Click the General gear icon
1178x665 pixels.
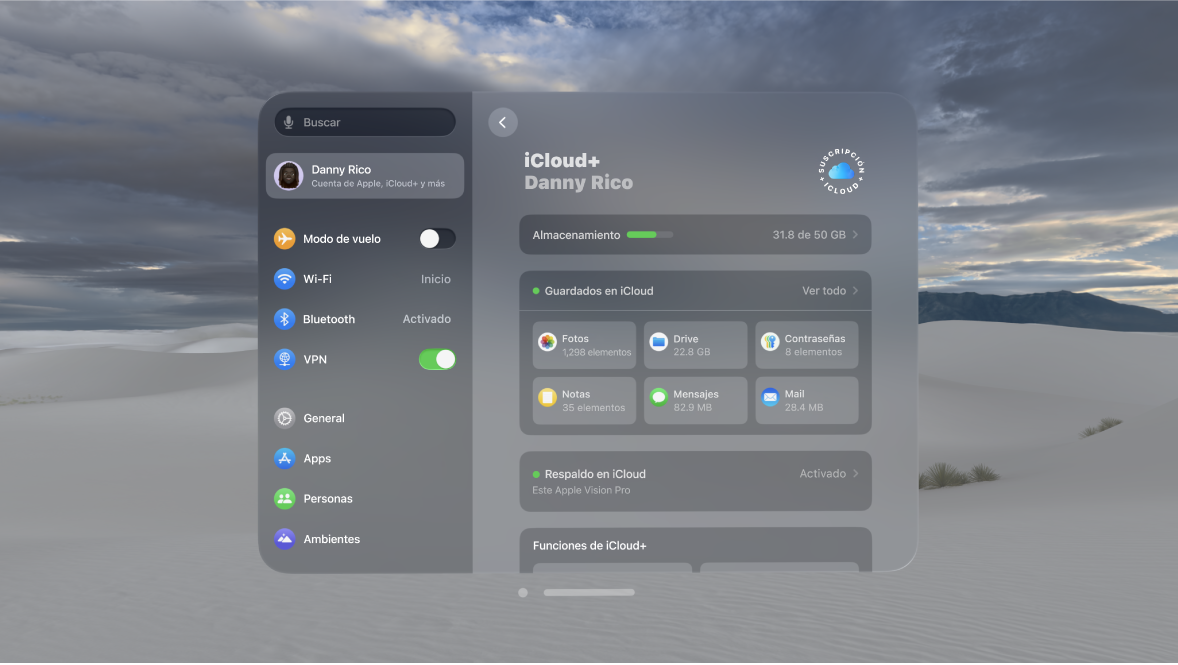[284, 418]
